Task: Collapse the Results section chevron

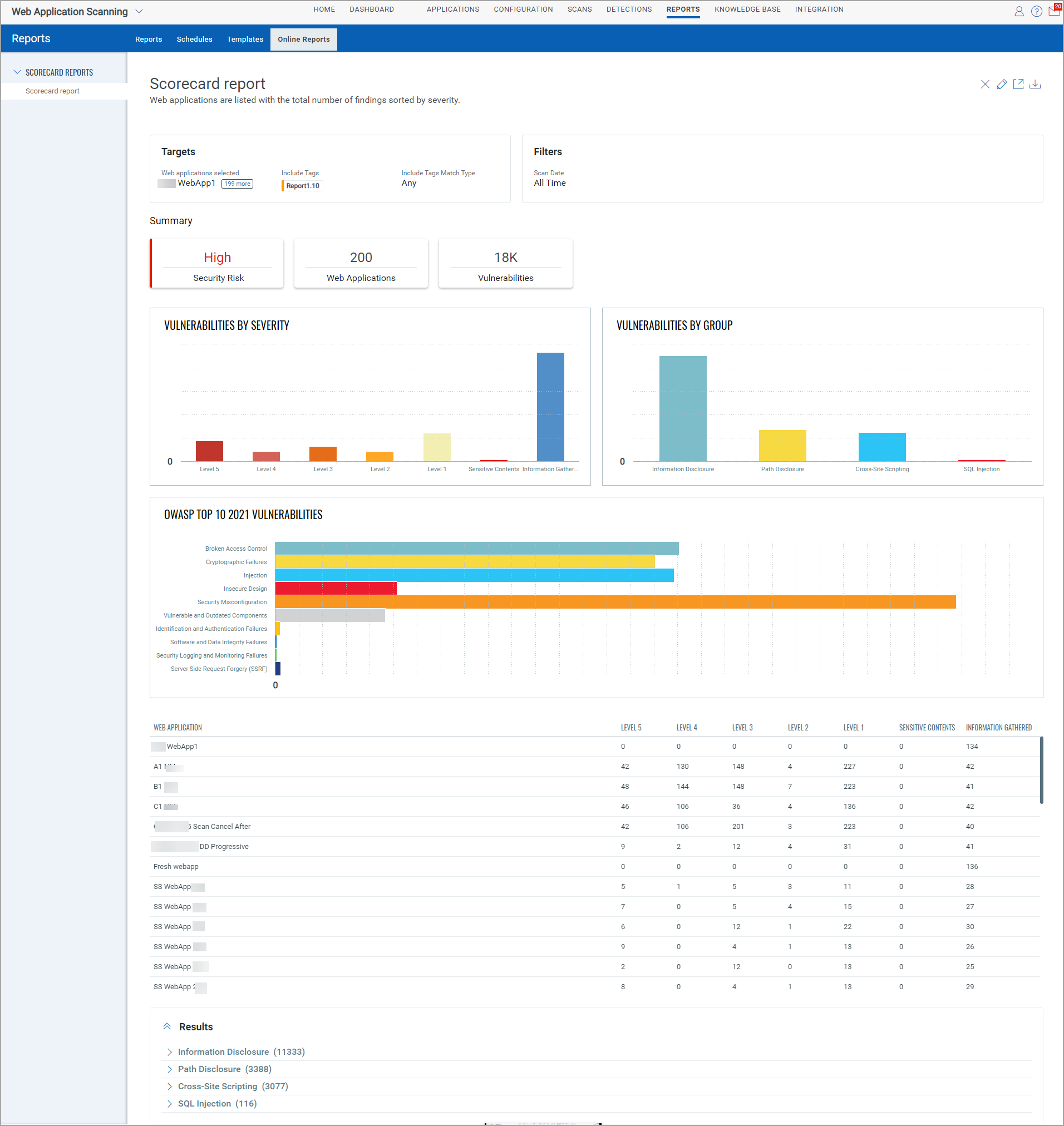Action: [168, 1026]
